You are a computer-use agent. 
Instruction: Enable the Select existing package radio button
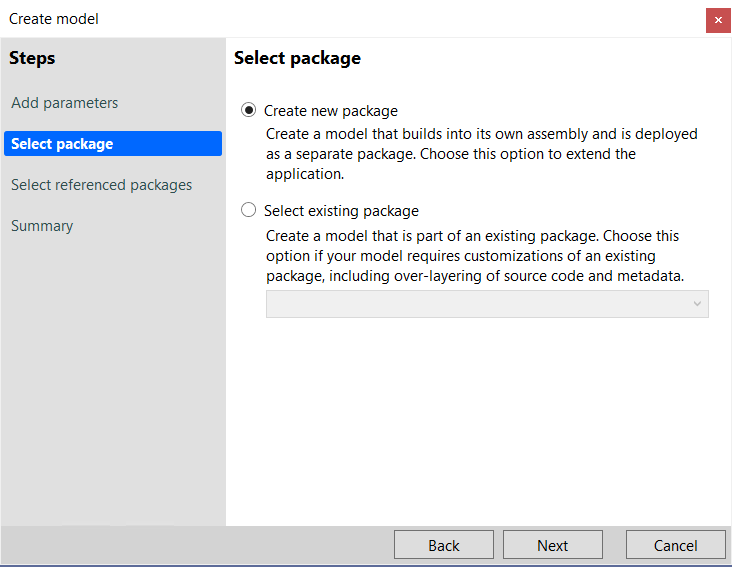click(x=248, y=210)
